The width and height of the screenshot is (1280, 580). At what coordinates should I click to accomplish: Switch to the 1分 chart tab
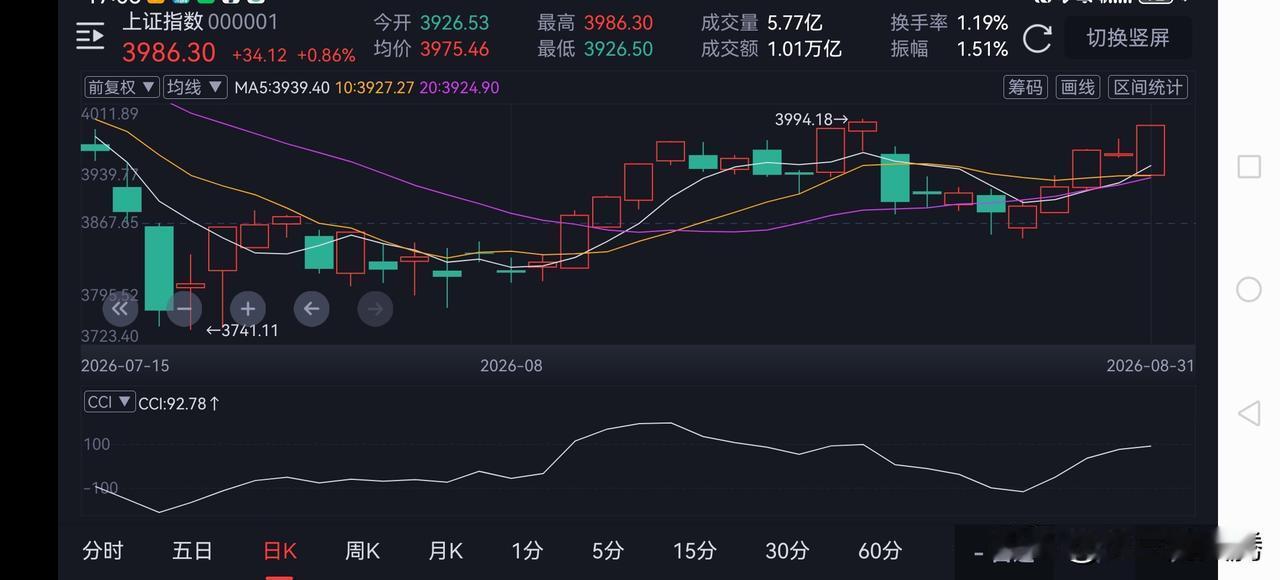[x=526, y=550]
